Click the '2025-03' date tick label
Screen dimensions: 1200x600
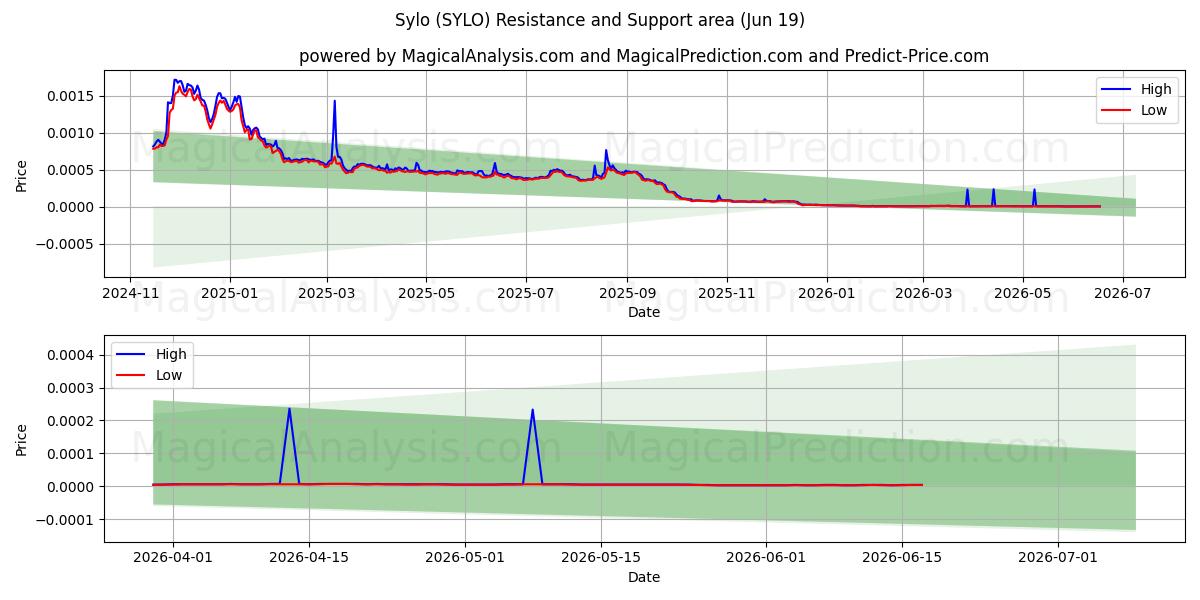pos(327,294)
